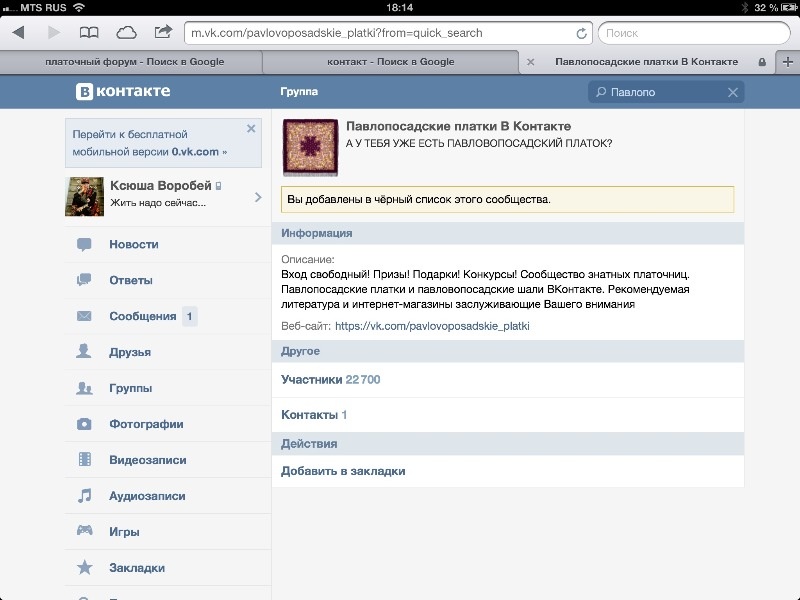The width and height of the screenshot is (800, 600).
Task: Click the magnifier icon in VK search
Action: click(601, 92)
